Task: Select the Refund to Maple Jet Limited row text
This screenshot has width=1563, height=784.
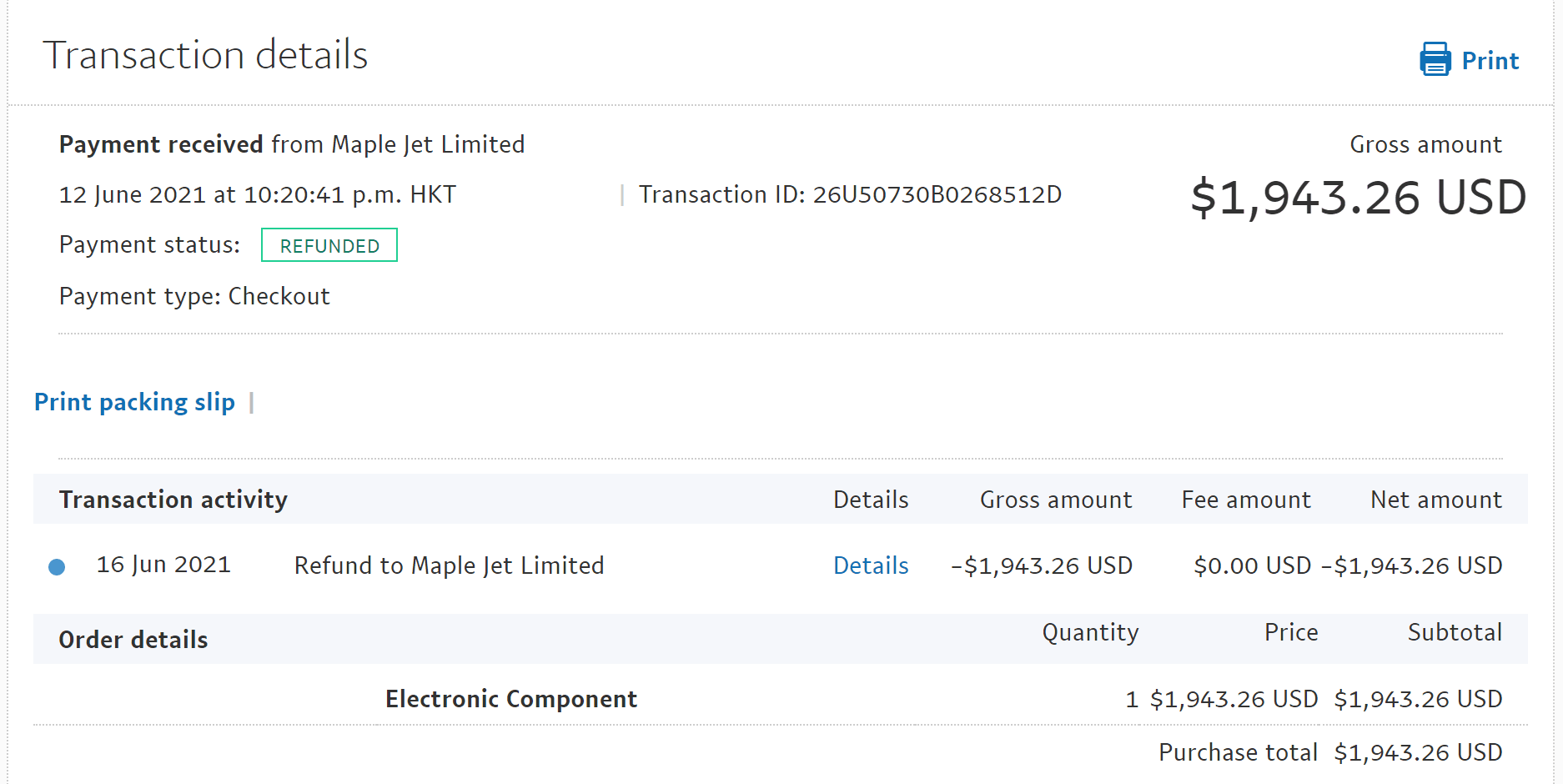Action: click(x=449, y=565)
